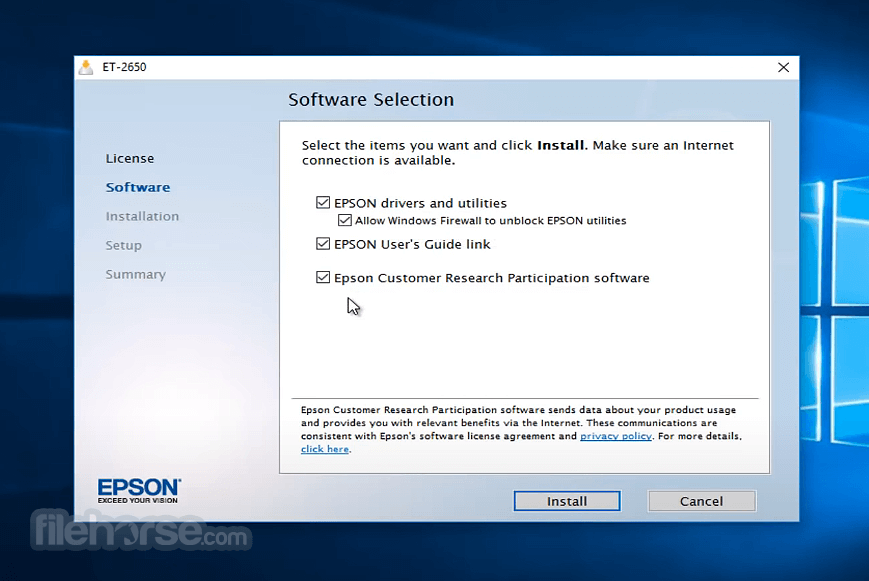
Task: Select the License step in sidebar
Action: pos(130,159)
